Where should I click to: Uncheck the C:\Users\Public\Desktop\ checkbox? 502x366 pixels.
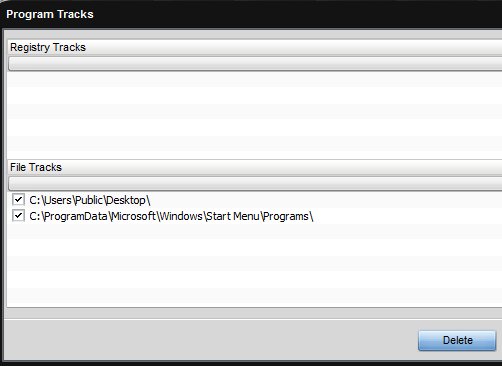coord(18,200)
